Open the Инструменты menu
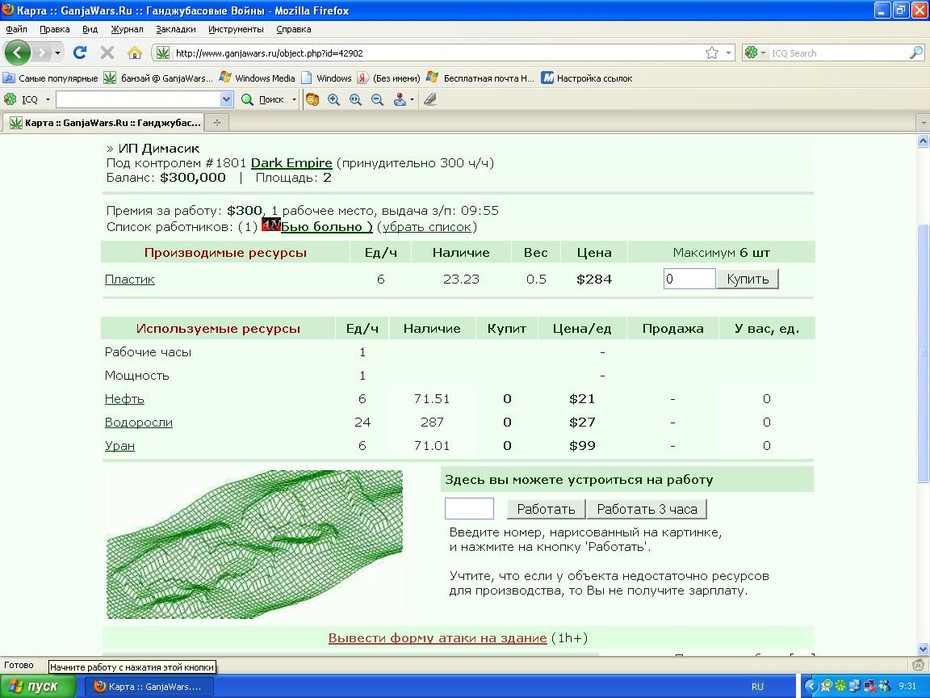Image resolution: width=930 pixels, height=698 pixels. coord(235,29)
